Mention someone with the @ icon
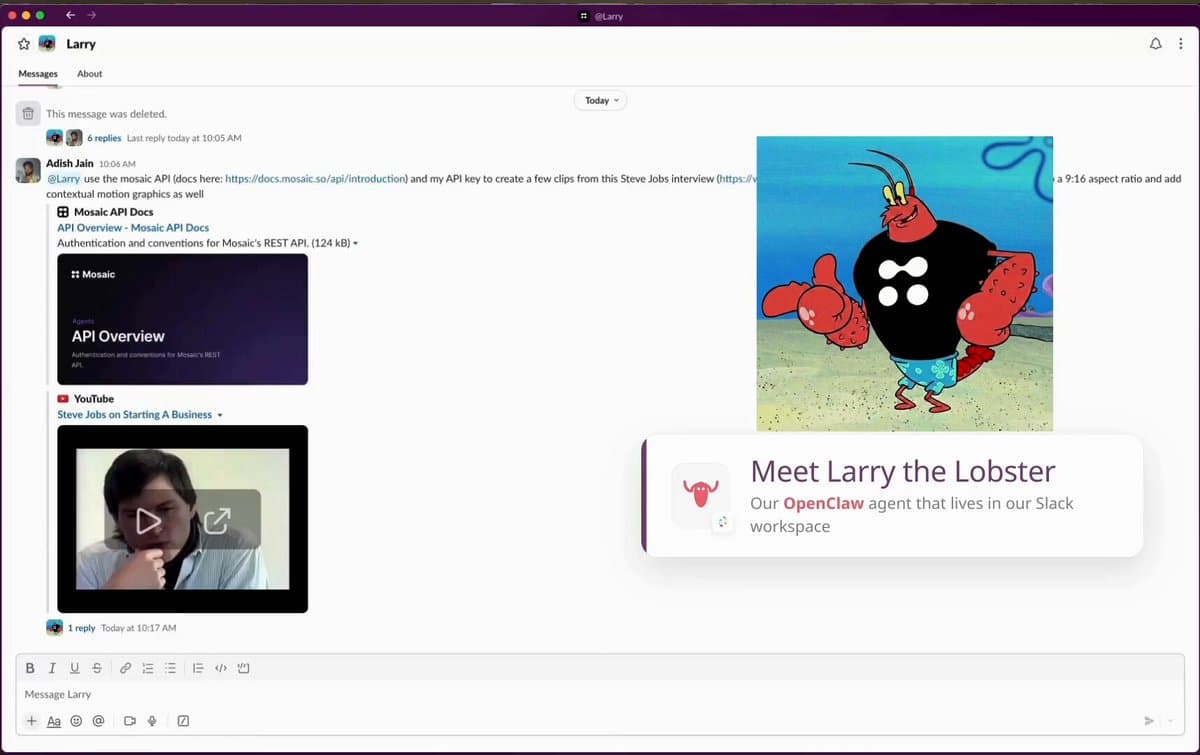 coord(98,721)
